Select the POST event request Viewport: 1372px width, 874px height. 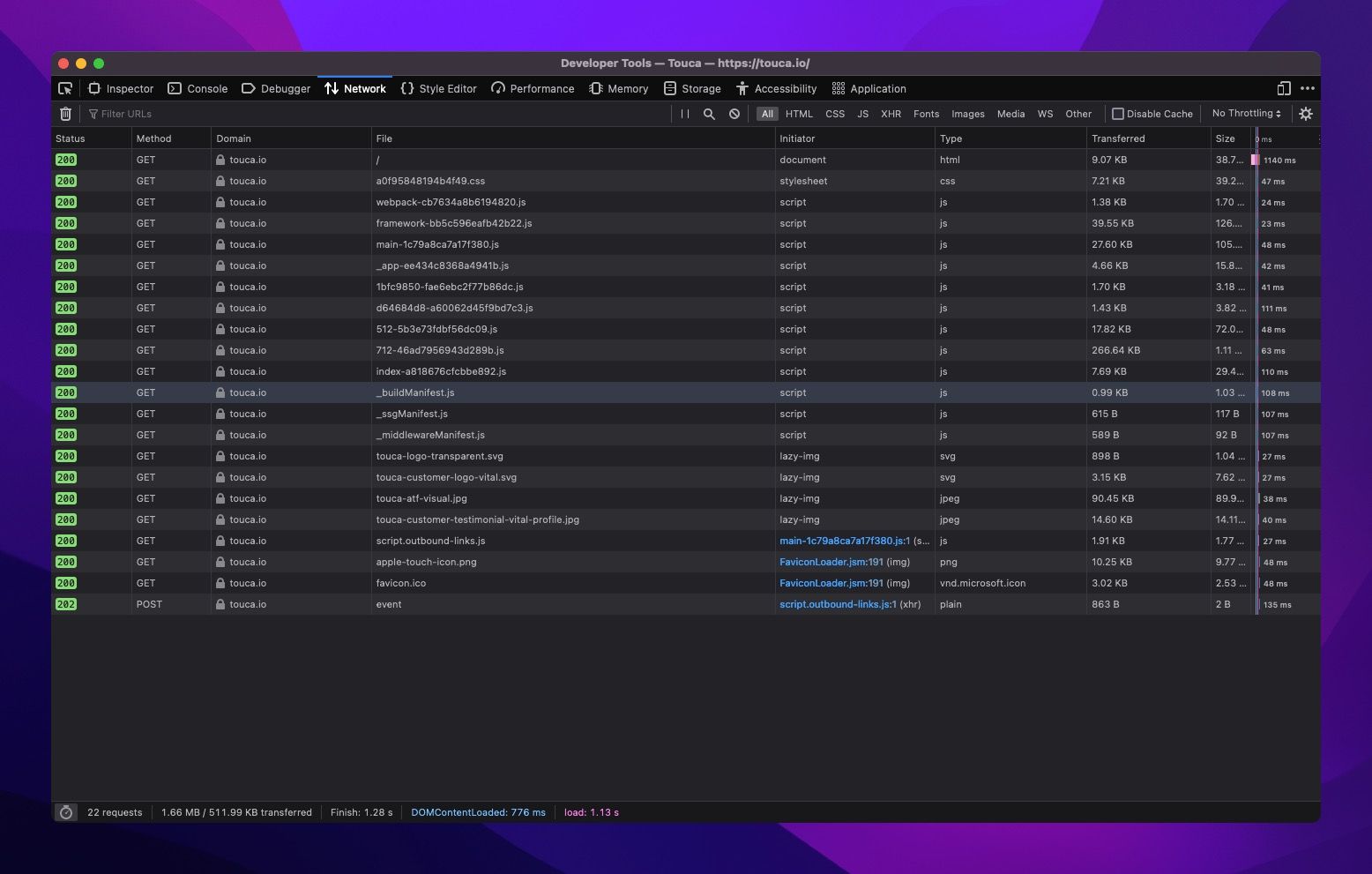[x=686, y=604]
